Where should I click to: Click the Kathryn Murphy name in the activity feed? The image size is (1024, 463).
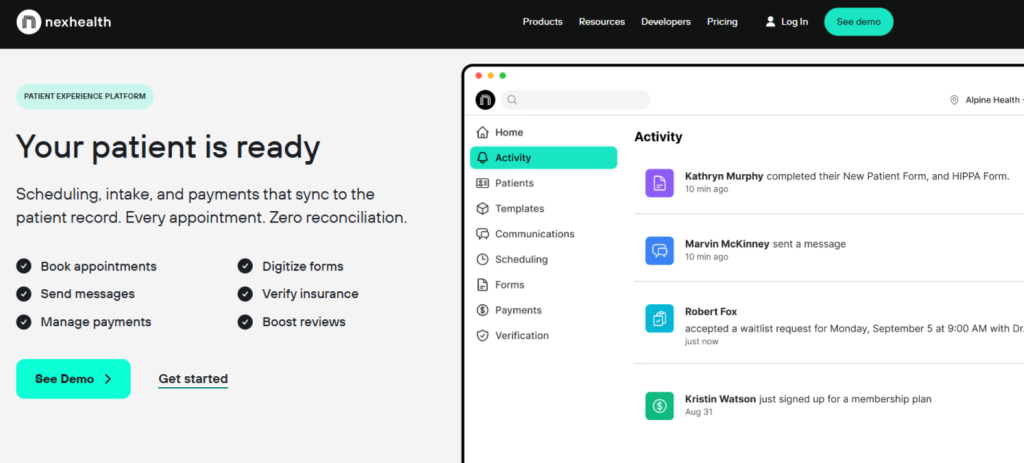[724, 176]
